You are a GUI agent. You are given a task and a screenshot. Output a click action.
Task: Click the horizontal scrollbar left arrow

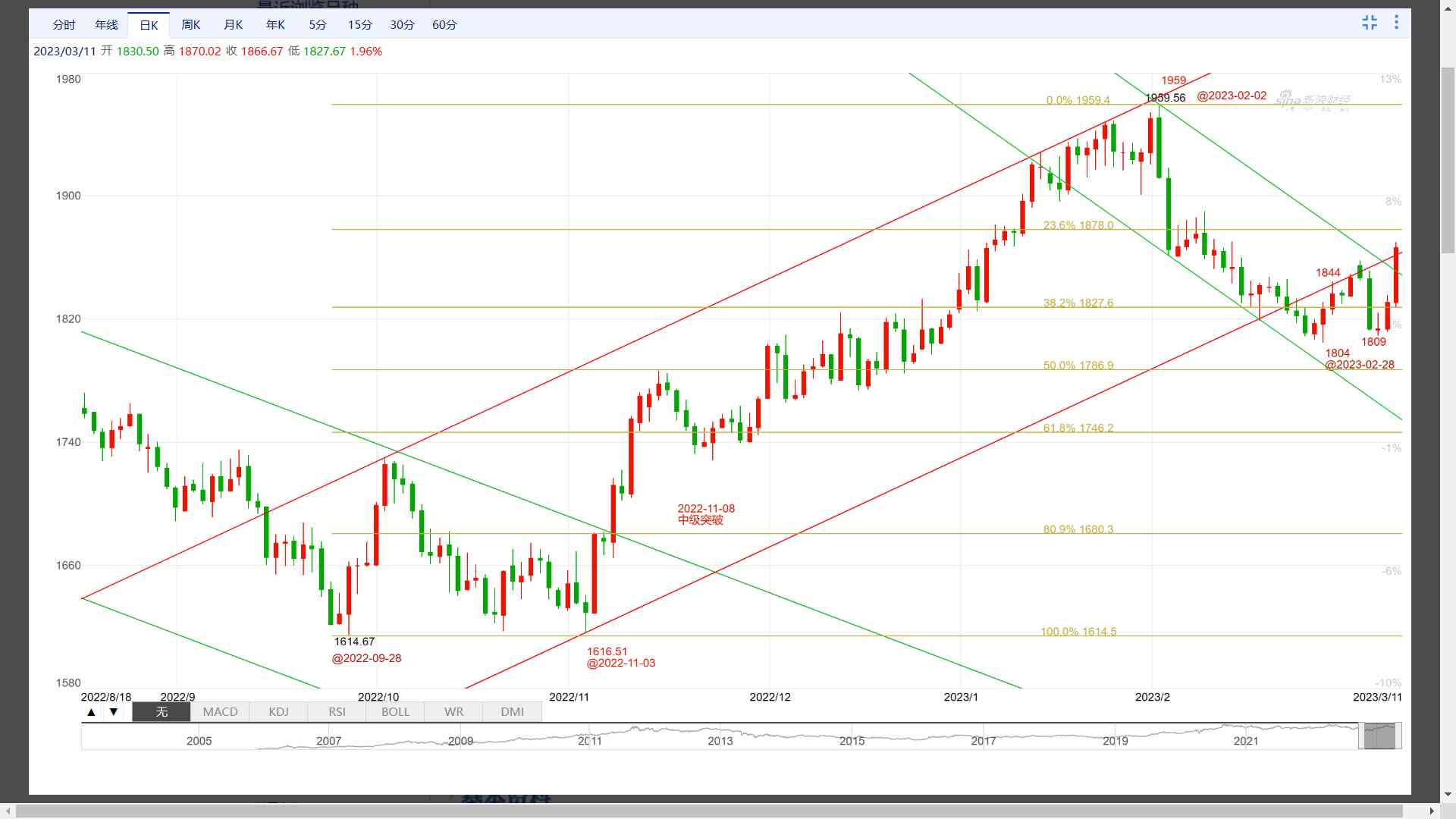click(8, 811)
